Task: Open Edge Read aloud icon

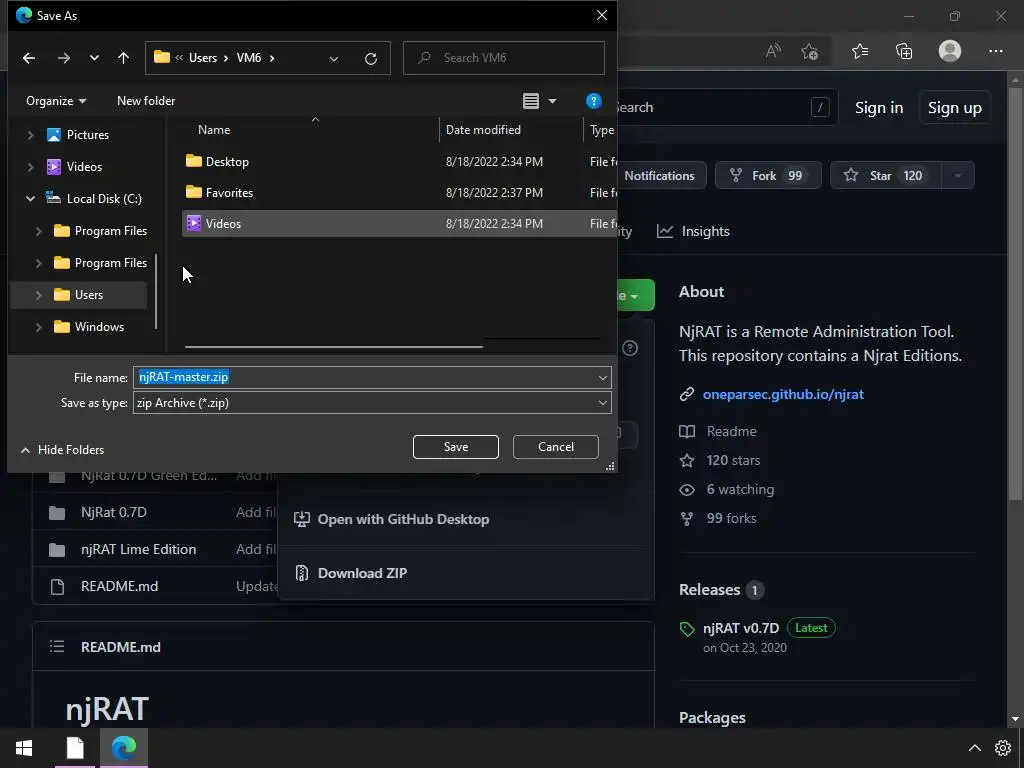Action: 773,51
